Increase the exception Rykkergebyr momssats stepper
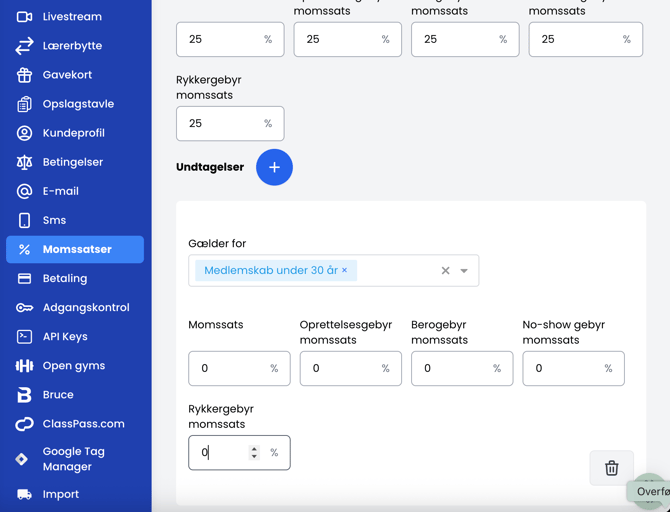The width and height of the screenshot is (670, 512). click(254, 448)
